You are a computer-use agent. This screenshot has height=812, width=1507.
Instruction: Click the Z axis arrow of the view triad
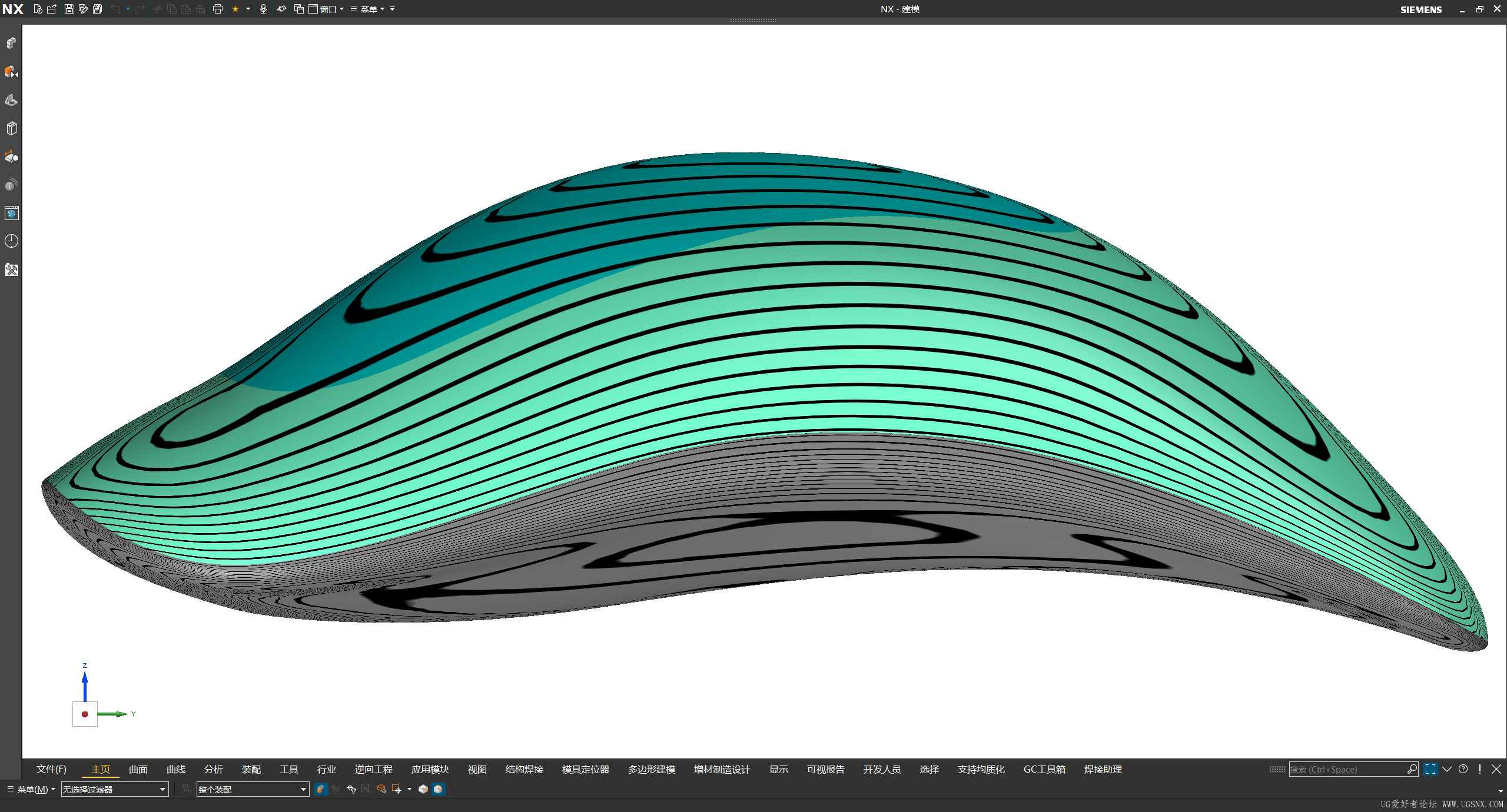coord(85,687)
